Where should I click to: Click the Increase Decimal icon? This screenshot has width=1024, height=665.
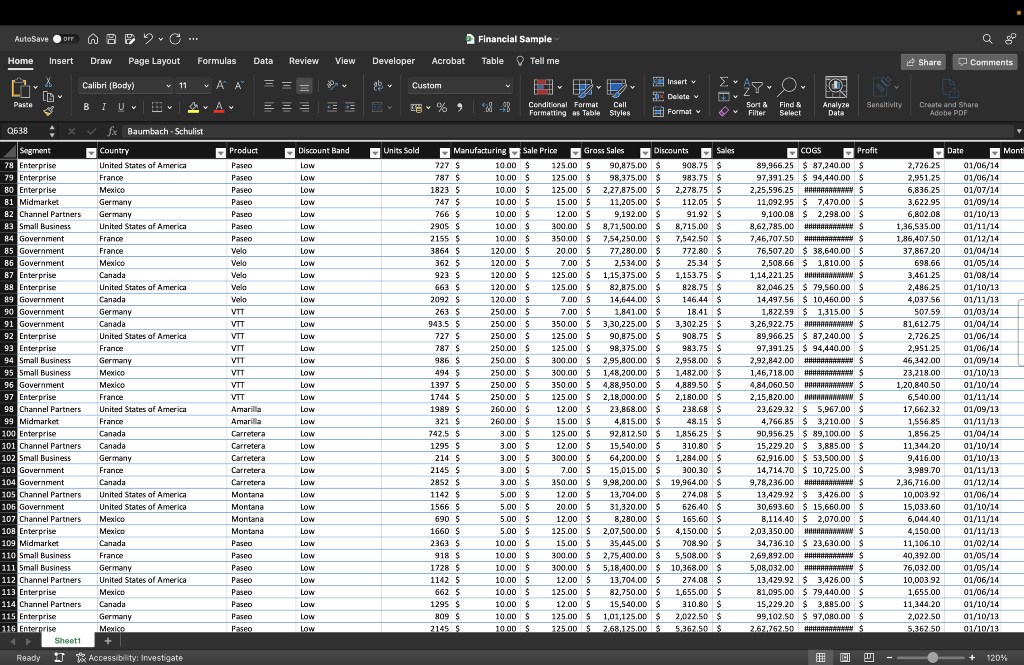(487, 107)
